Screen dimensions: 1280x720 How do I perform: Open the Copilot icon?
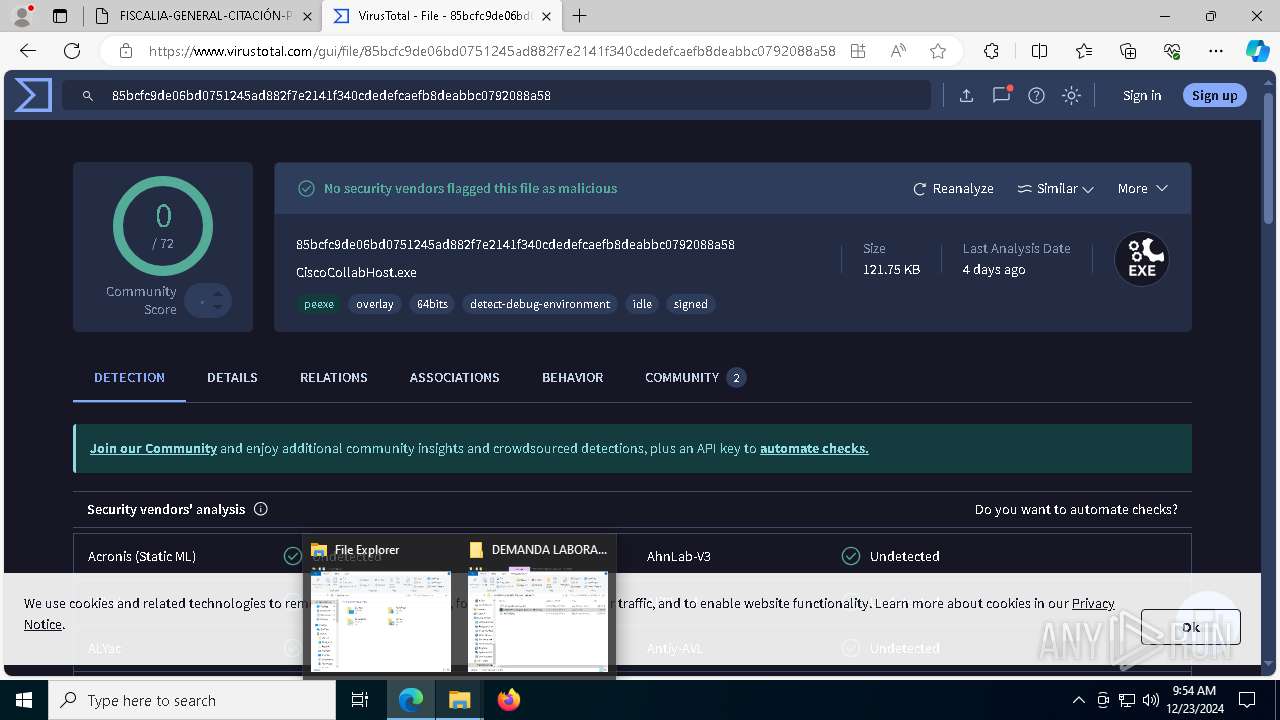1257,51
